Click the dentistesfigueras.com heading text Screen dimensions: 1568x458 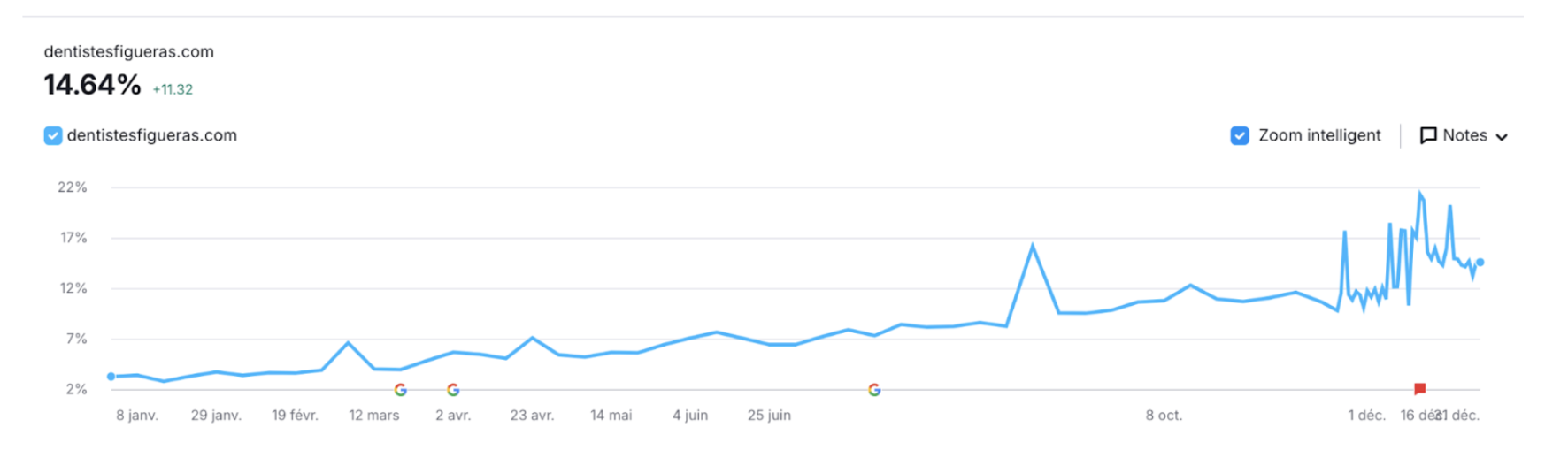click(x=129, y=51)
